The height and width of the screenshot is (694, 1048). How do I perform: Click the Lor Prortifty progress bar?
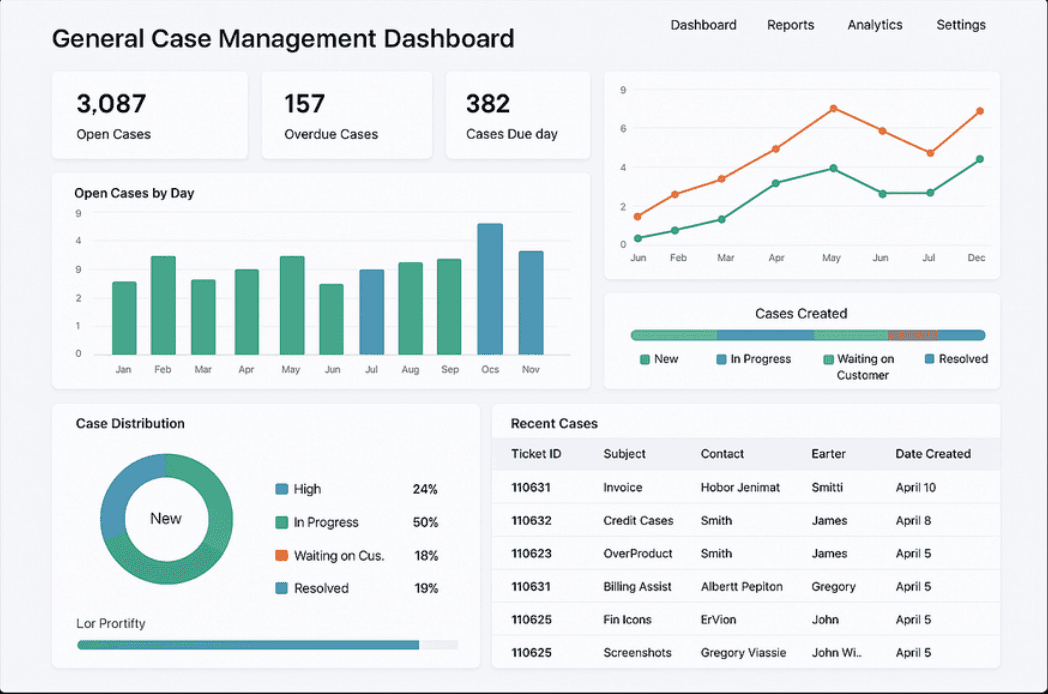pos(267,645)
